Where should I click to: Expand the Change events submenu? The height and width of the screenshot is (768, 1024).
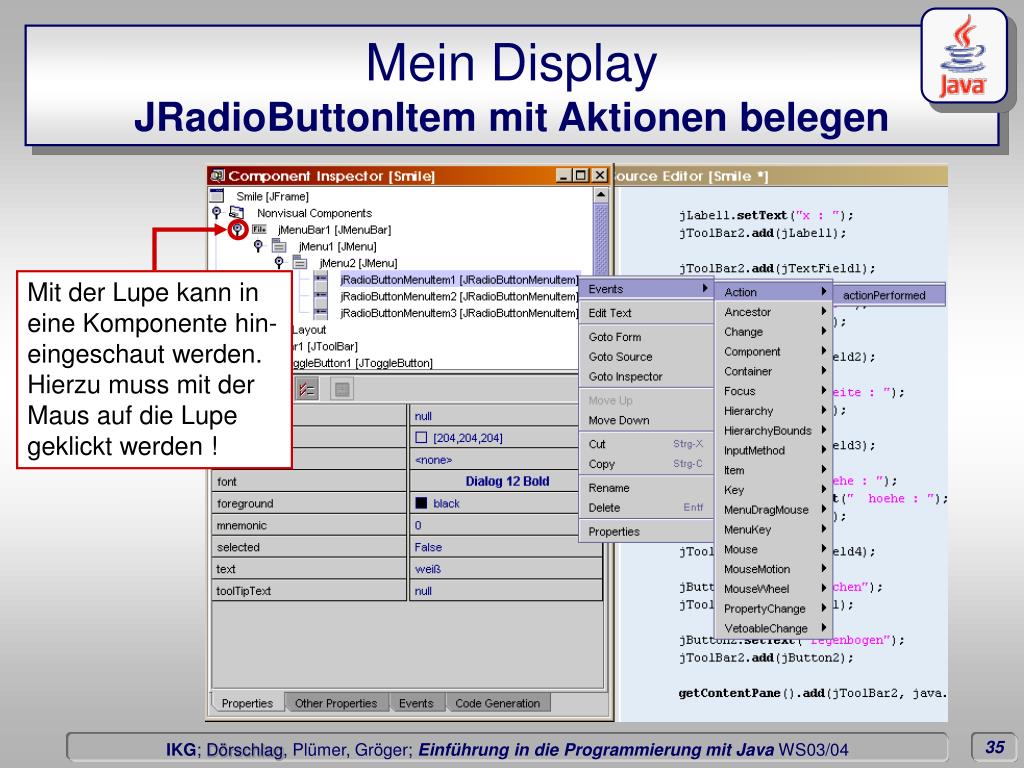774,332
